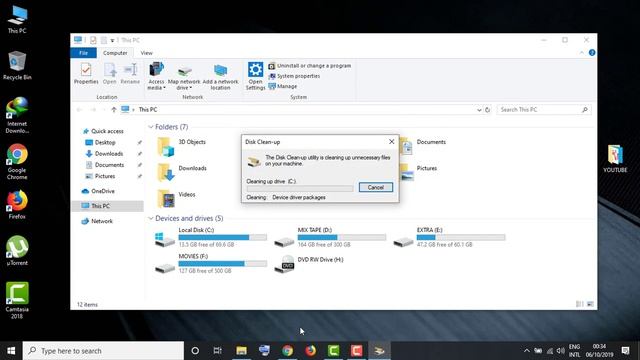Click Uninstall or change a program

309,66
